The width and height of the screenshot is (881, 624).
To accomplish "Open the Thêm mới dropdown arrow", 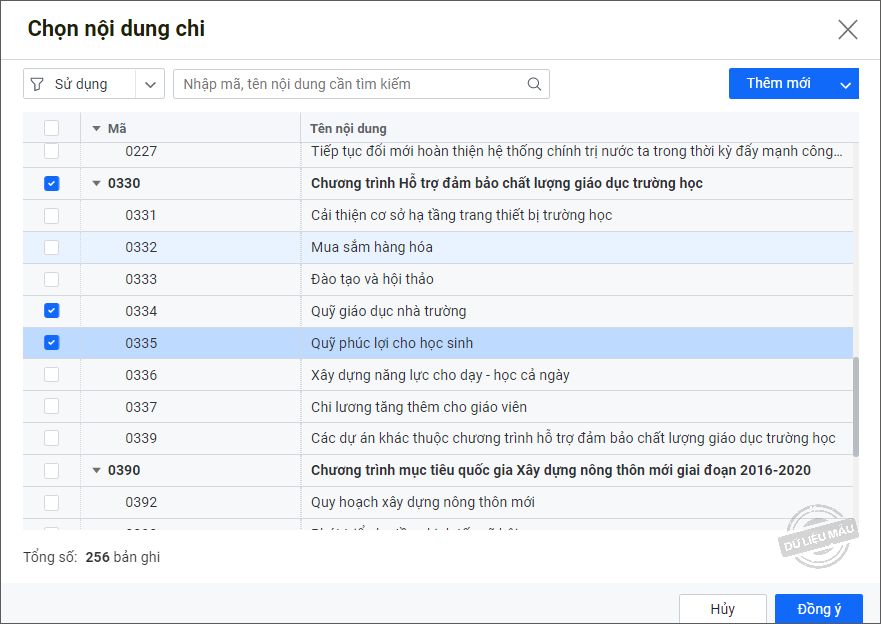I will pyautogui.click(x=845, y=85).
